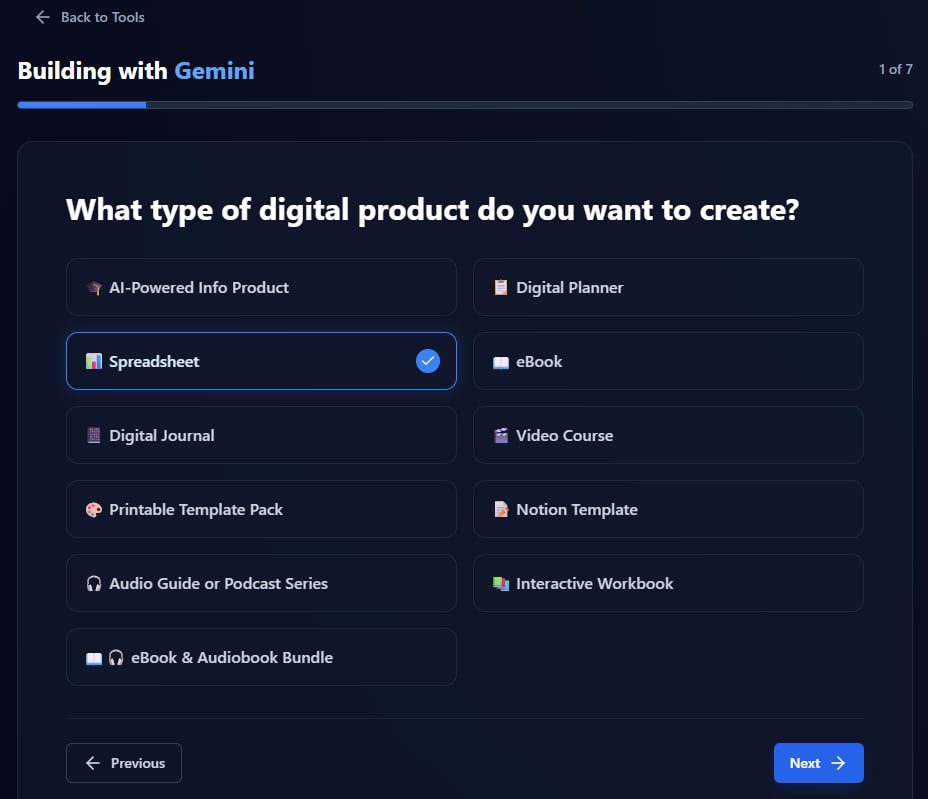The height and width of the screenshot is (799, 928).
Task: Click the Gemini text in the heading
Action: [214, 71]
